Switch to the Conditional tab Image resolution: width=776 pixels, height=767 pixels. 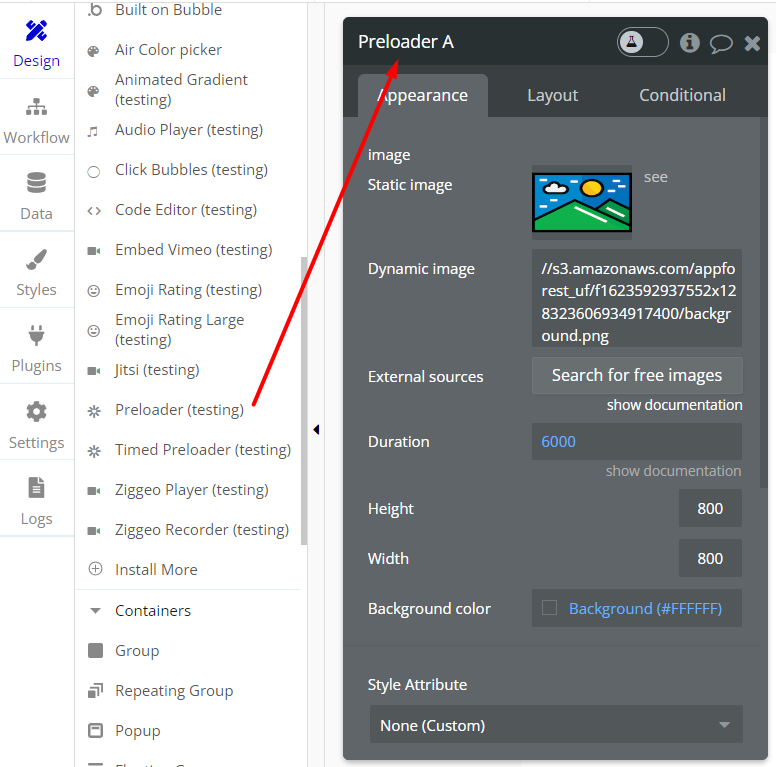pos(682,95)
